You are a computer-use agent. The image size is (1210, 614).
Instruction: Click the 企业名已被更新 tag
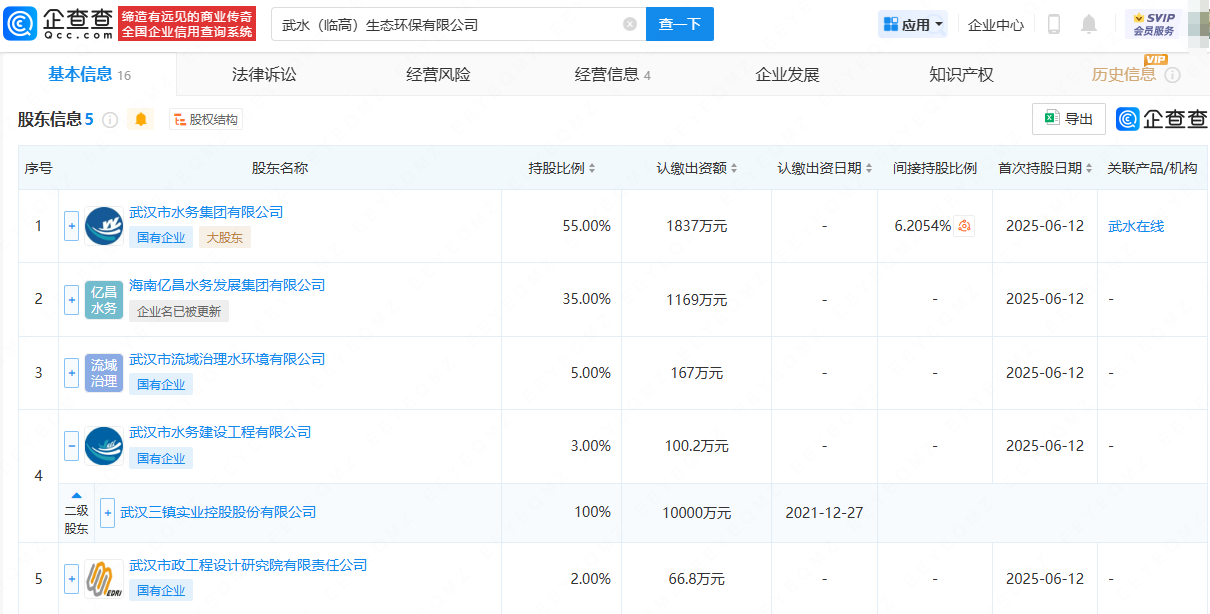point(178,311)
